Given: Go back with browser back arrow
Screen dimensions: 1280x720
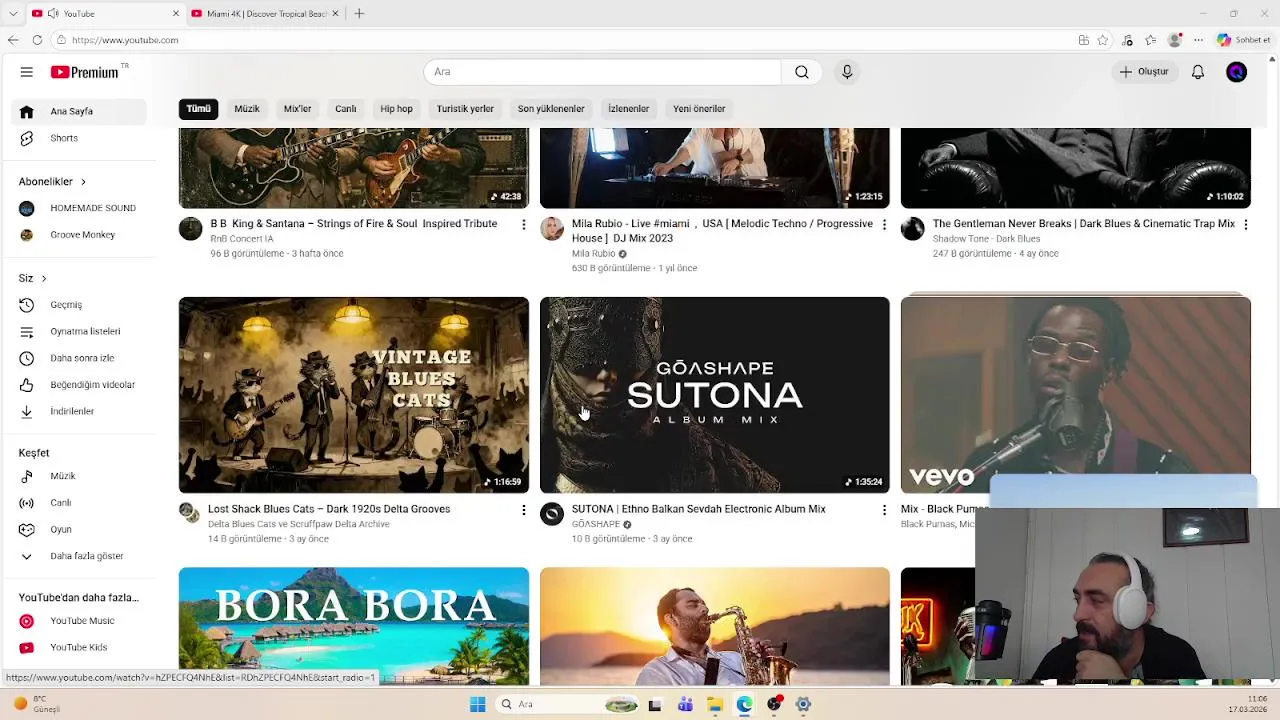Looking at the screenshot, I should click(12, 40).
